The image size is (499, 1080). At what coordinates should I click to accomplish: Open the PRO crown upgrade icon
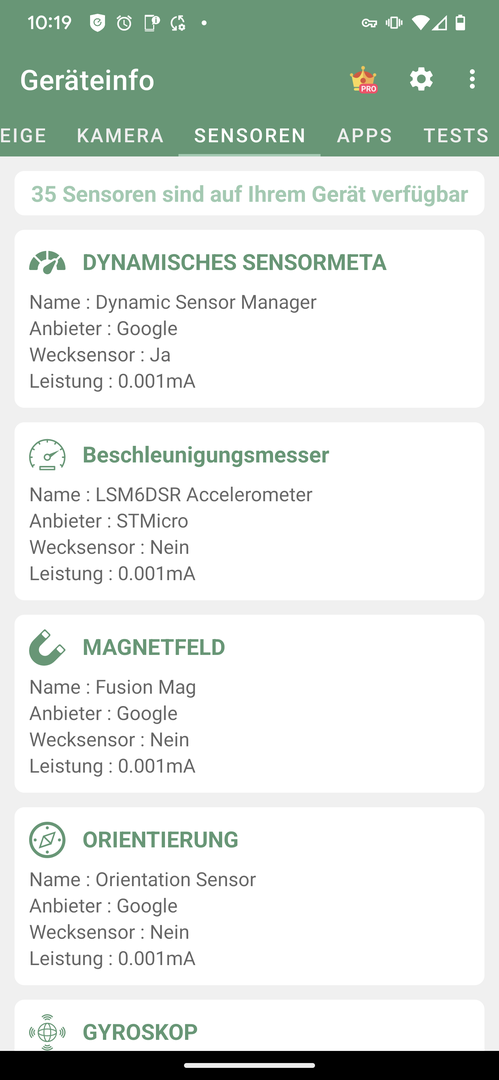(363, 80)
